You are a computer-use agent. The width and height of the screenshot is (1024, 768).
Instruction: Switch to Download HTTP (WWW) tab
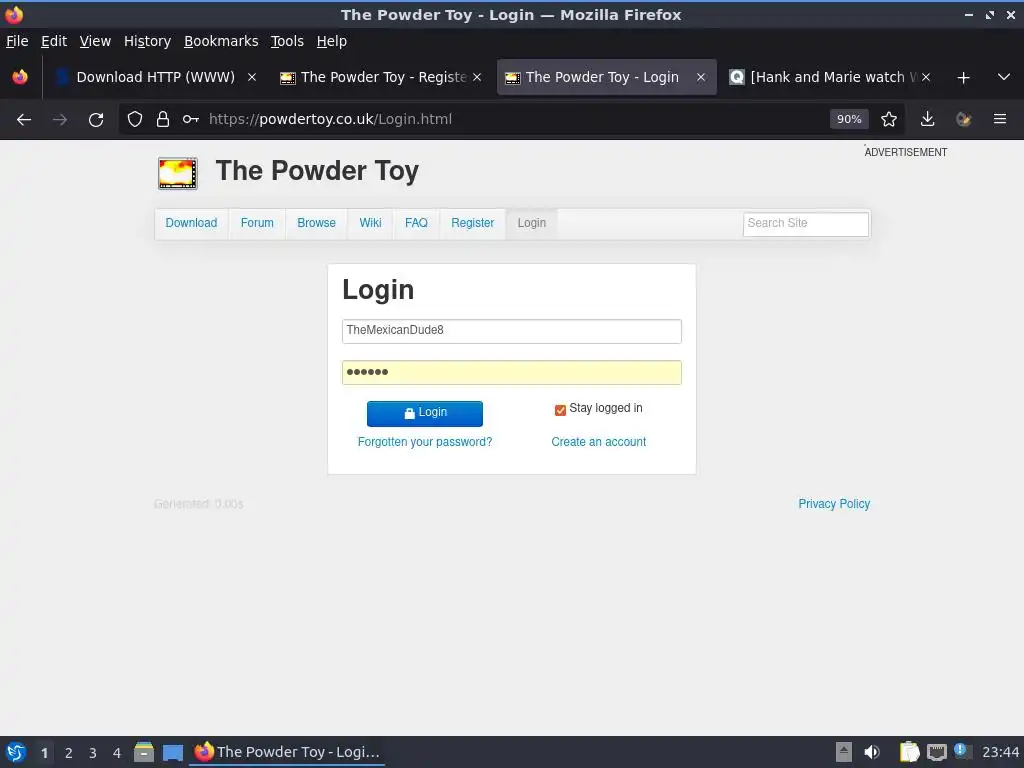tap(155, 77)
